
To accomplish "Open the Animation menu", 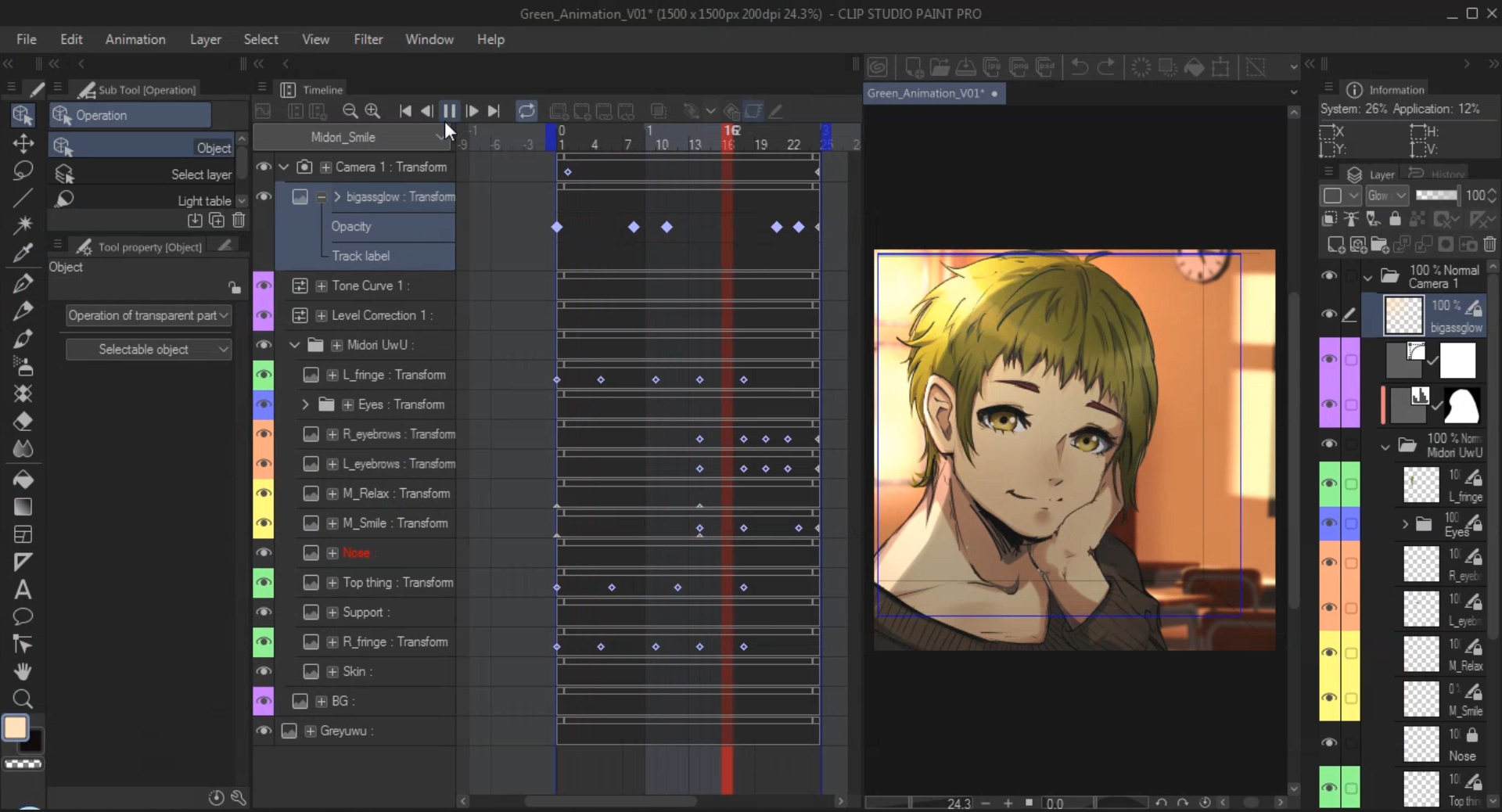I will click(x=135, y=39).
